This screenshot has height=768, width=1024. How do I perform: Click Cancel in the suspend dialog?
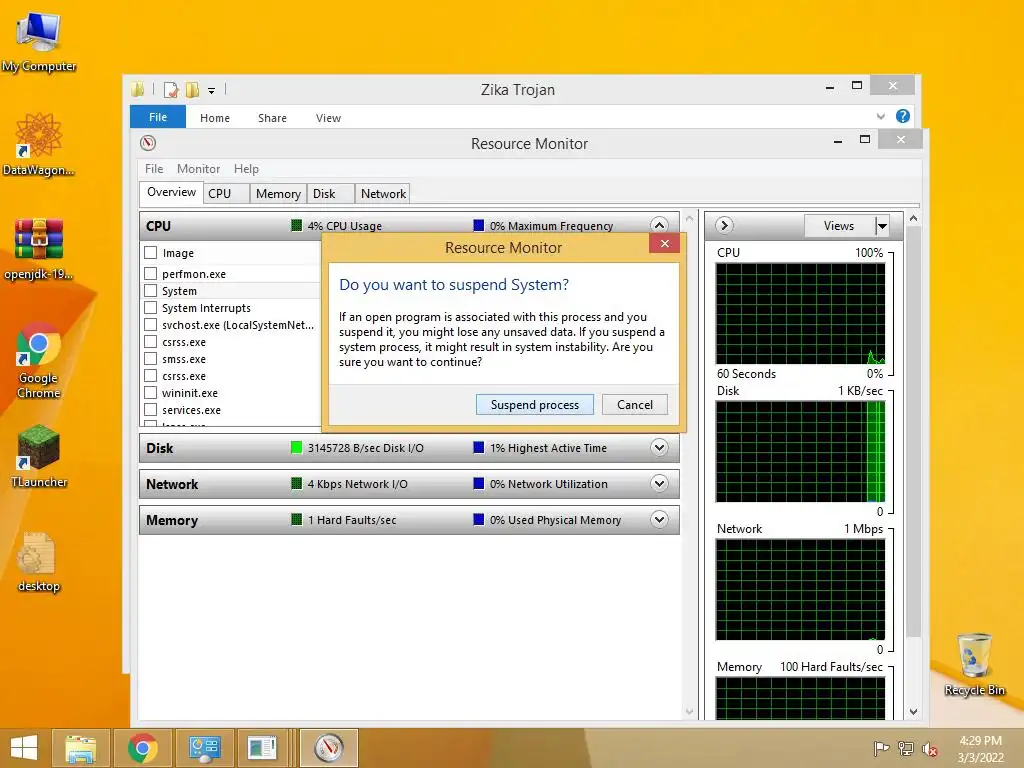pos(635,404)
